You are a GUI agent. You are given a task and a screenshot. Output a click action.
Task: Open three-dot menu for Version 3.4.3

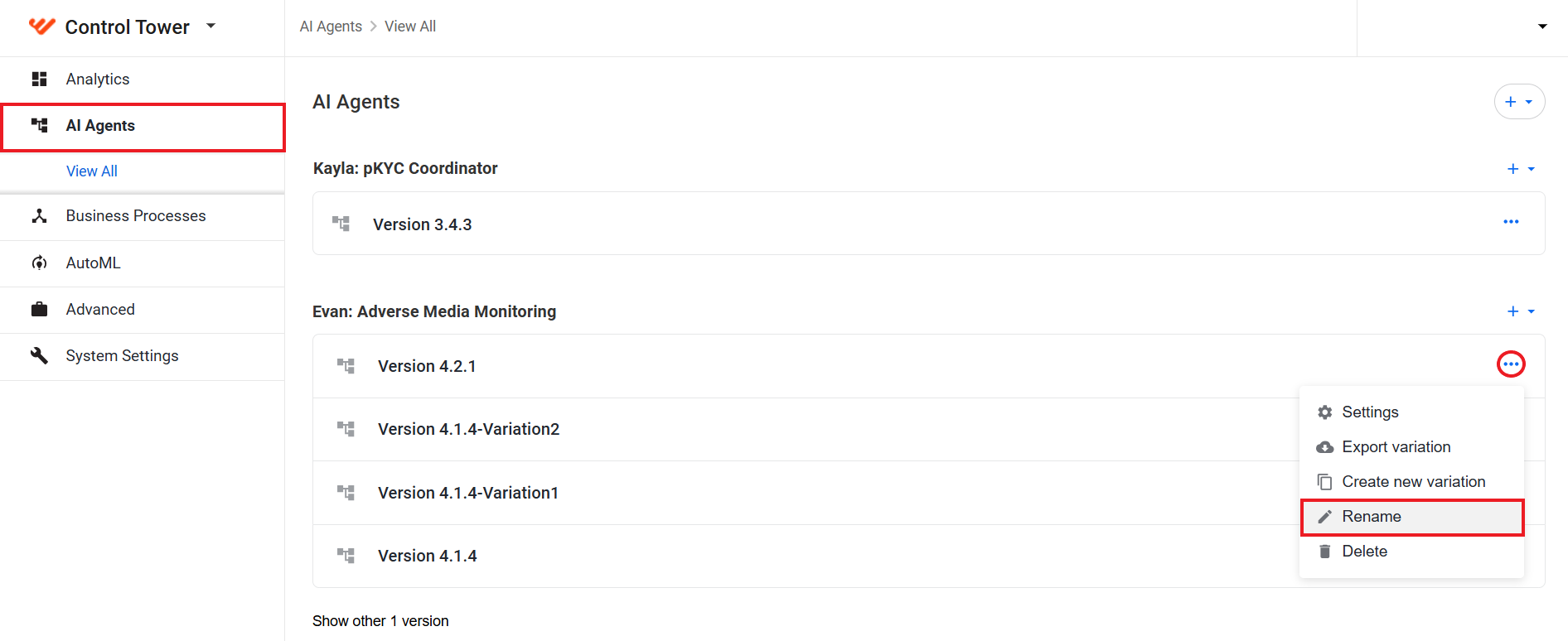point(1511,222)
